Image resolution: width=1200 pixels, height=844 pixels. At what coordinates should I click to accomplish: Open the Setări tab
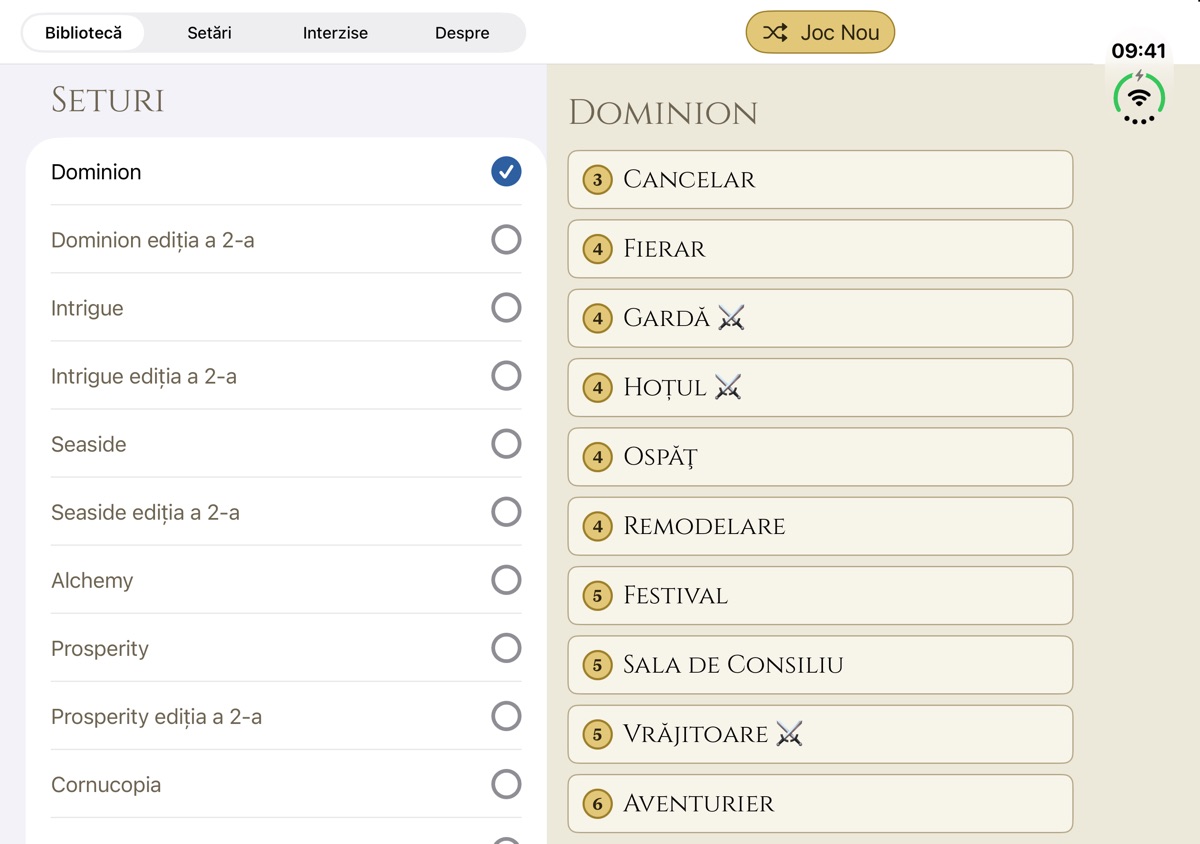point(209,33)
